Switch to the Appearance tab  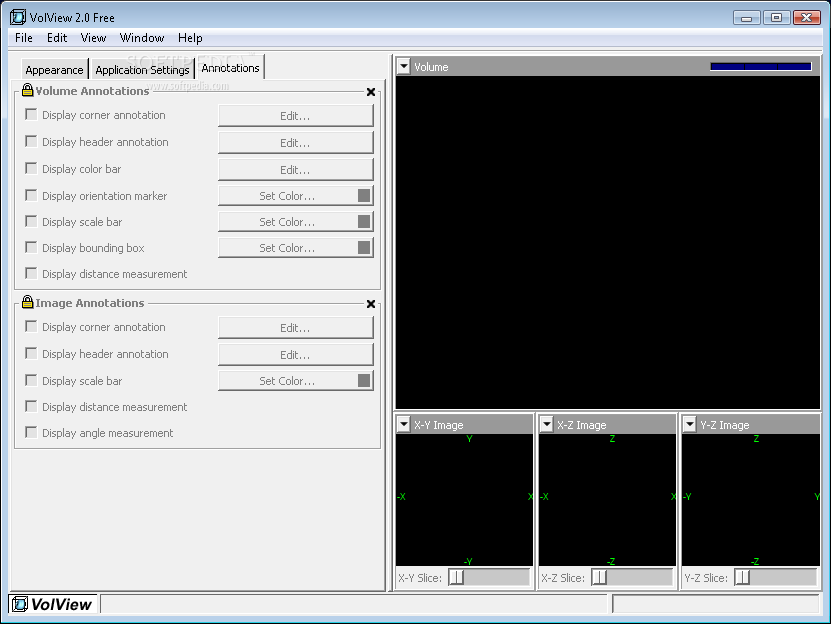[x=54, y=69]
